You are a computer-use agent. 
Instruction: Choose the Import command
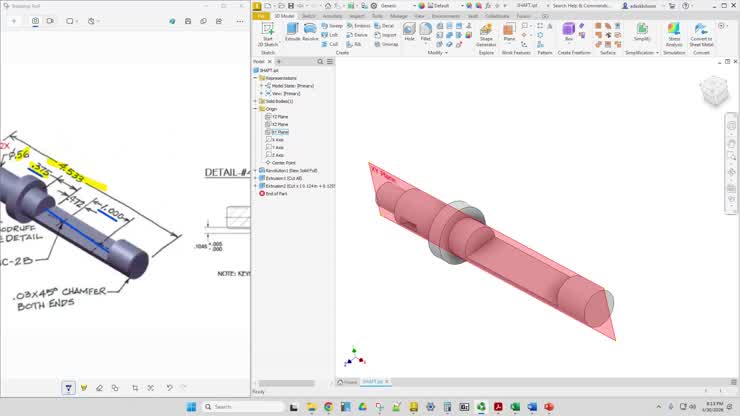tap(386, 35)
